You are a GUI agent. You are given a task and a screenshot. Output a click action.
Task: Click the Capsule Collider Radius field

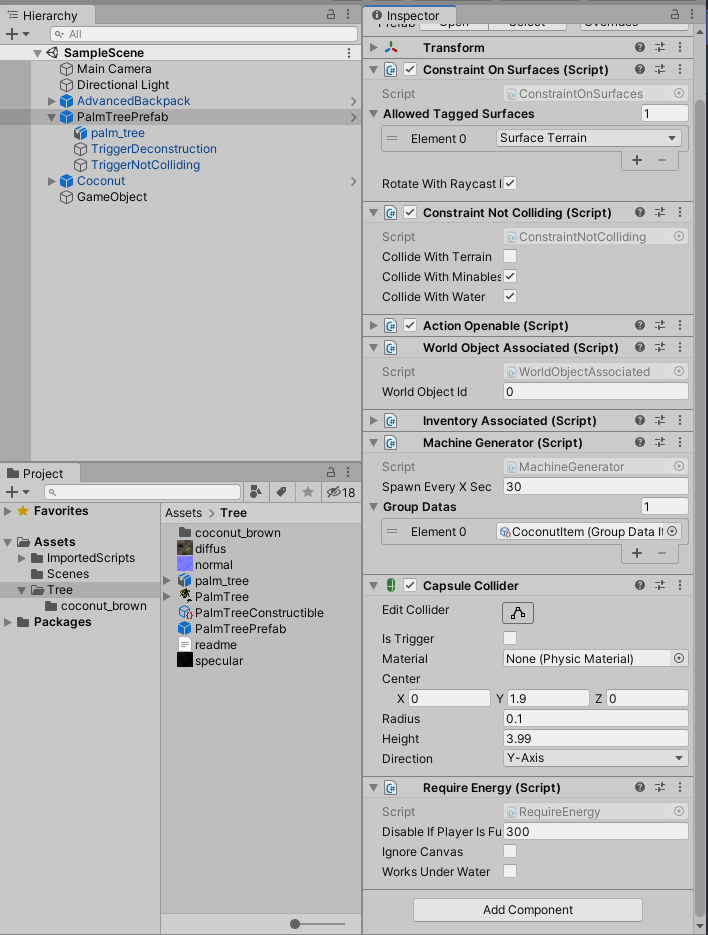[596, 718]
